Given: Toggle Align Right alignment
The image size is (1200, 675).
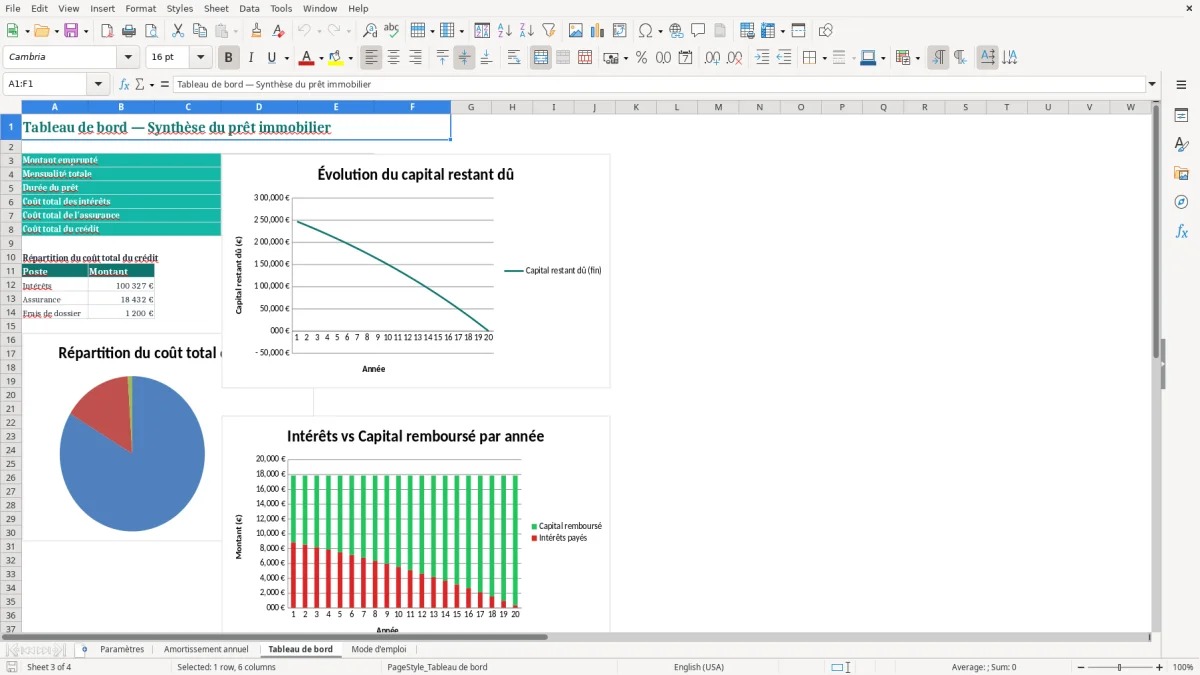Looking at the screenshot, I should pos(416,58).
